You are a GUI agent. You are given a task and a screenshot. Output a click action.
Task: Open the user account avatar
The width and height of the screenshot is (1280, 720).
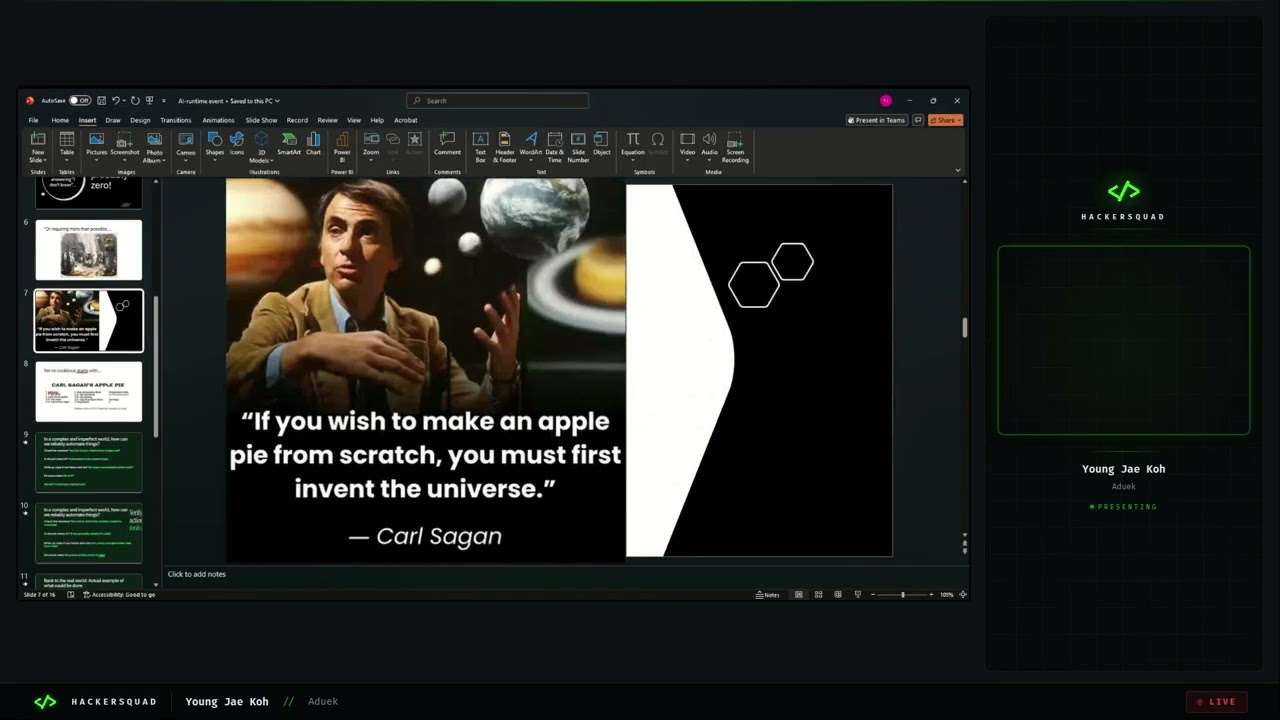click(886, 101)
